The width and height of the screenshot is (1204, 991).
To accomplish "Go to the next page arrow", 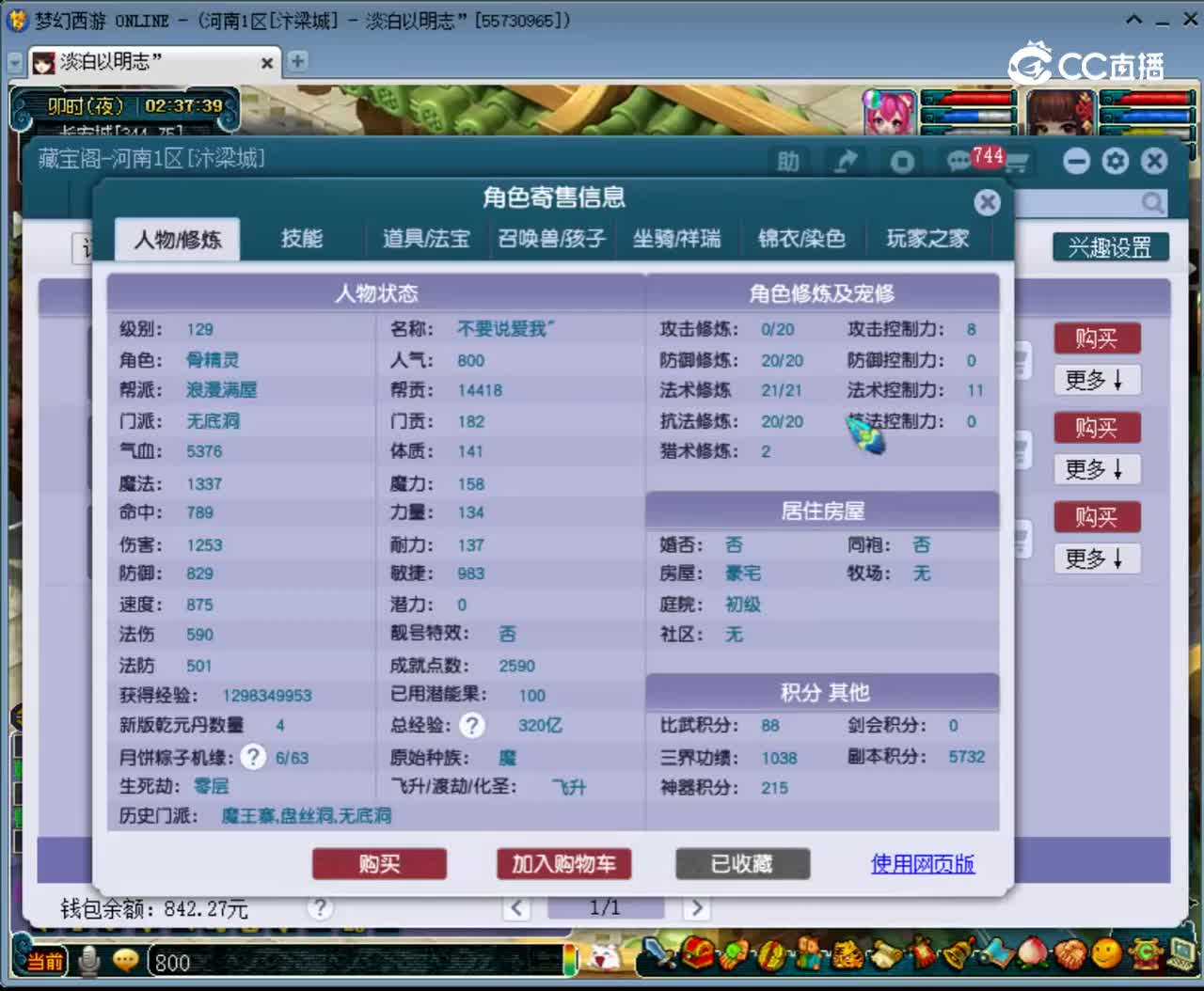I will (x=696, y=907).
